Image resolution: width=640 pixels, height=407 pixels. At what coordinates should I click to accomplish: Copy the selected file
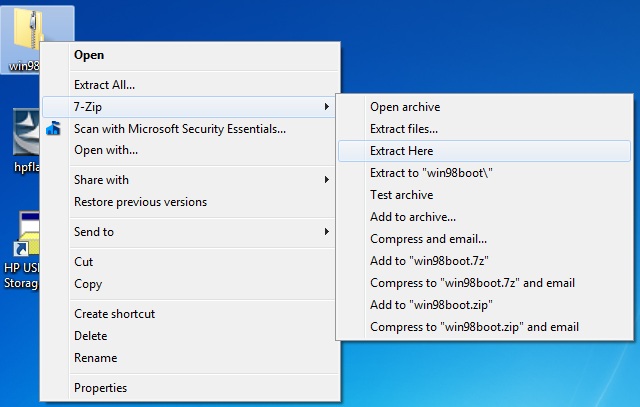191,284
